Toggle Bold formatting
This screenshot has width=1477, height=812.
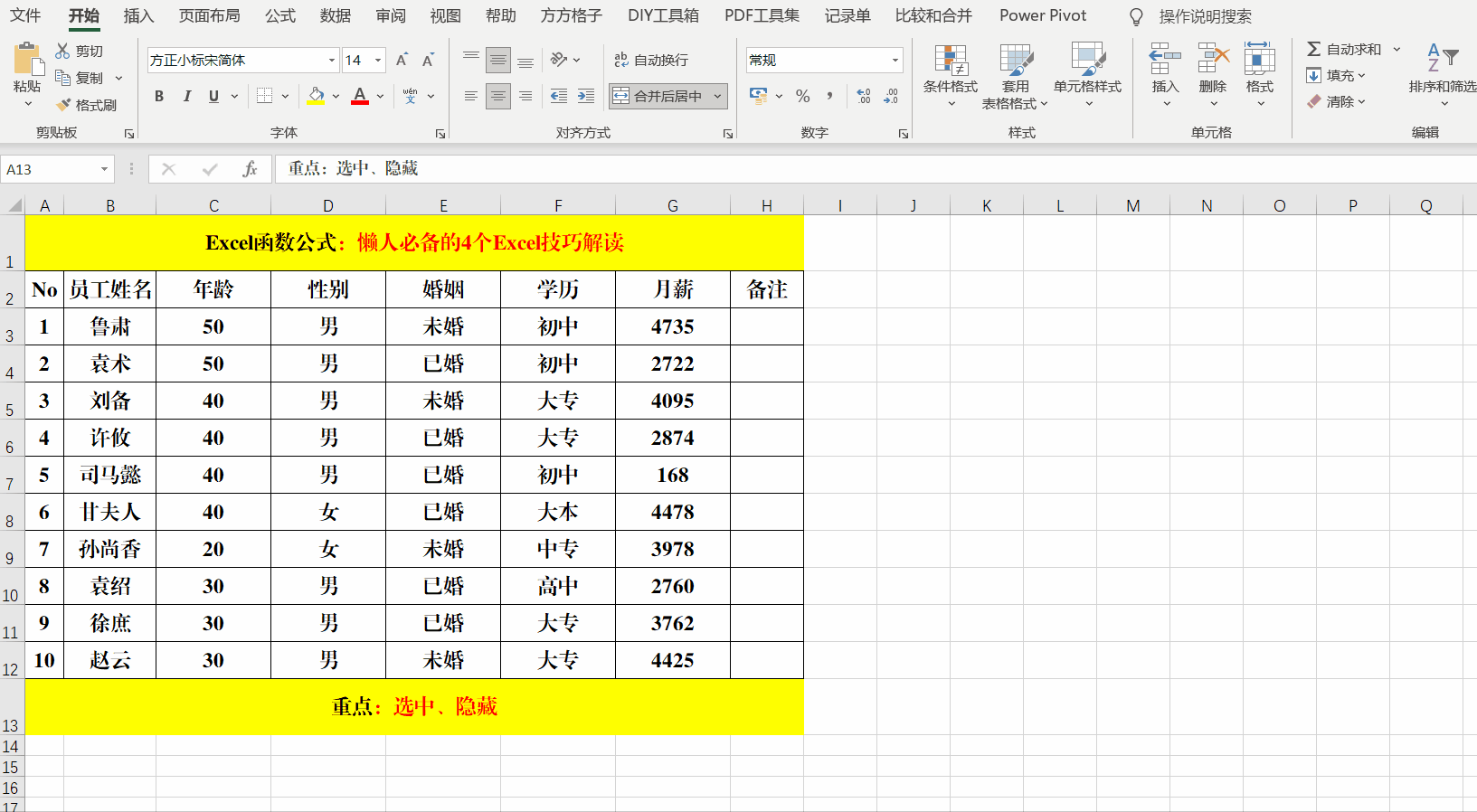[x=159, y=96]
